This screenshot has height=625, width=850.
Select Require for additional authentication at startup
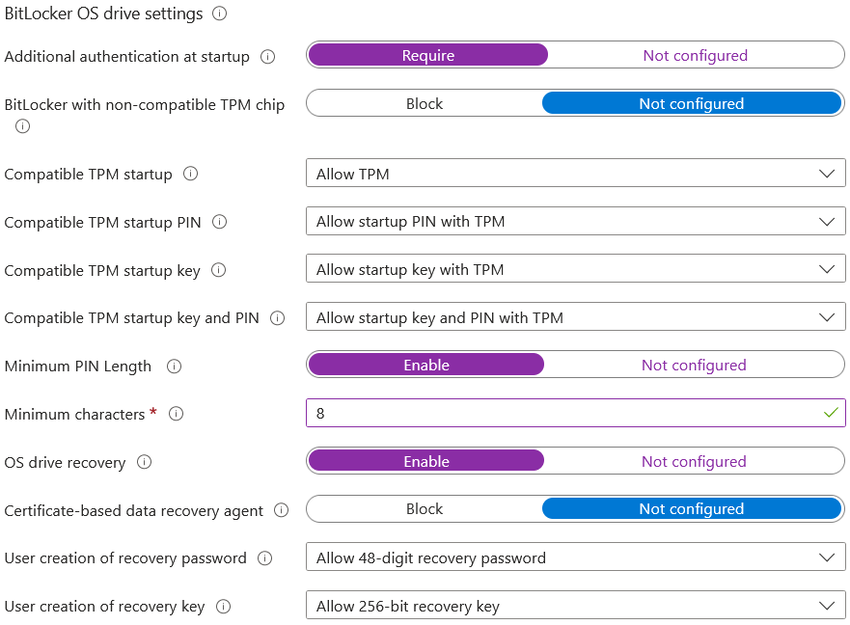coord(427,55)
